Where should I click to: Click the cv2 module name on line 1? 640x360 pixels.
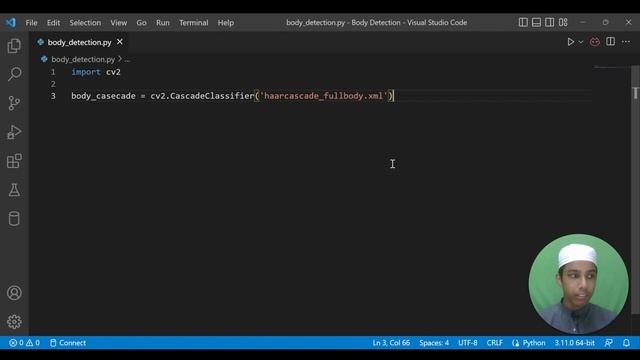click(113, 72)
